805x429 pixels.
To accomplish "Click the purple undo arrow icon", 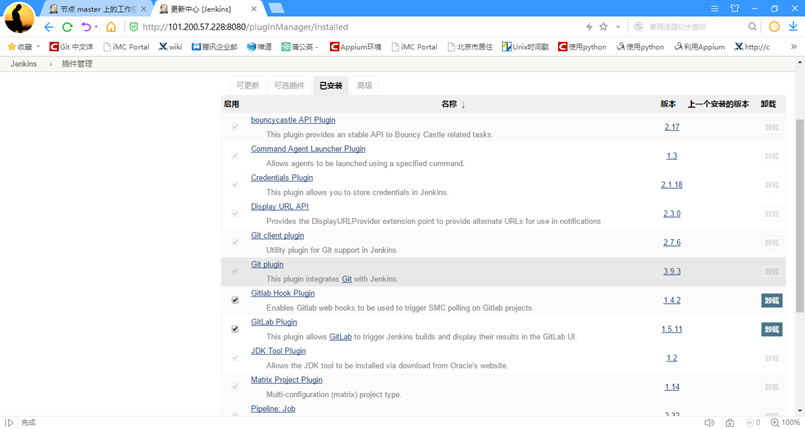I will [x=86, y=27].
